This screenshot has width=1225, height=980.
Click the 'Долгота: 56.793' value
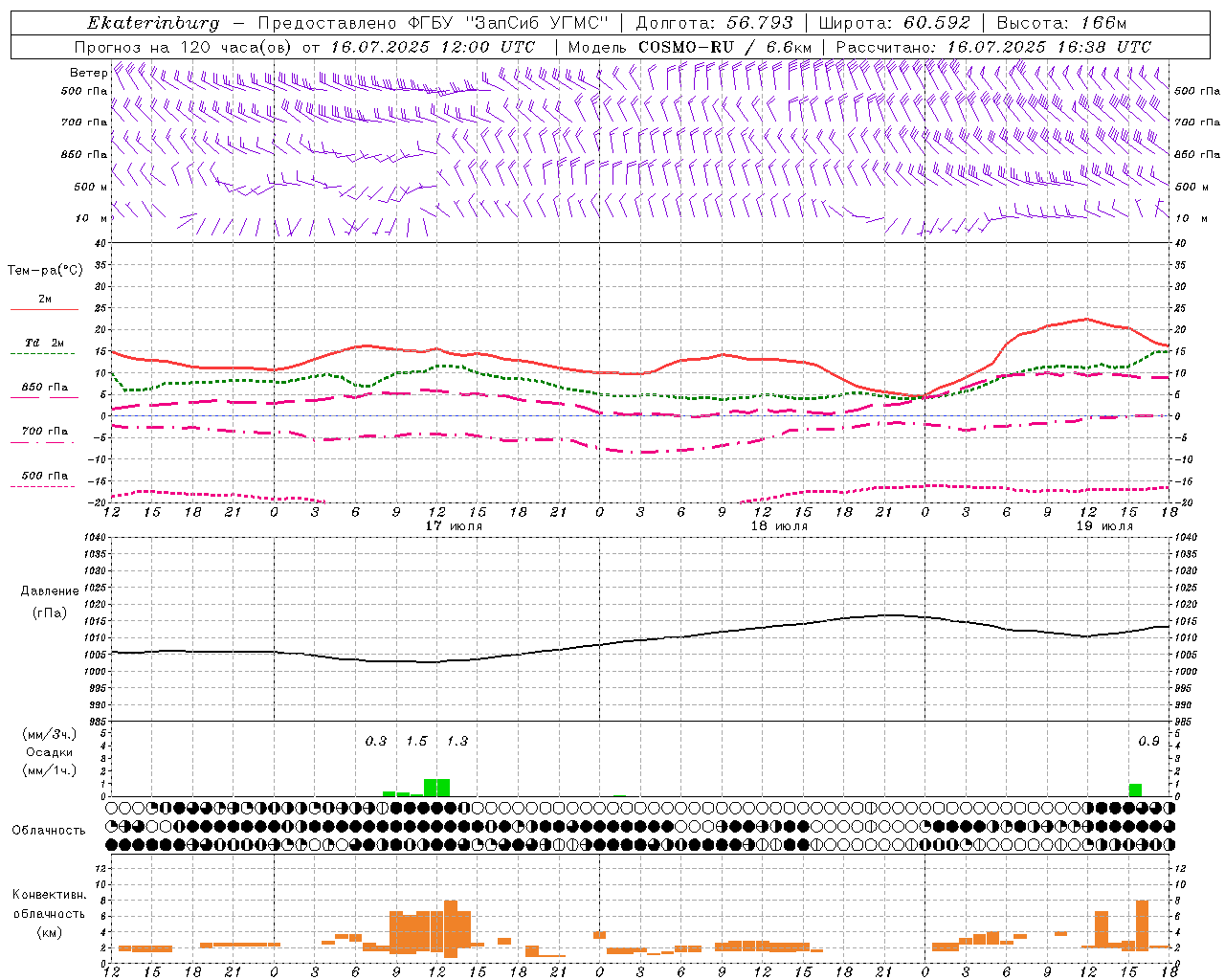pyautogui.click(x=714, y=23)
